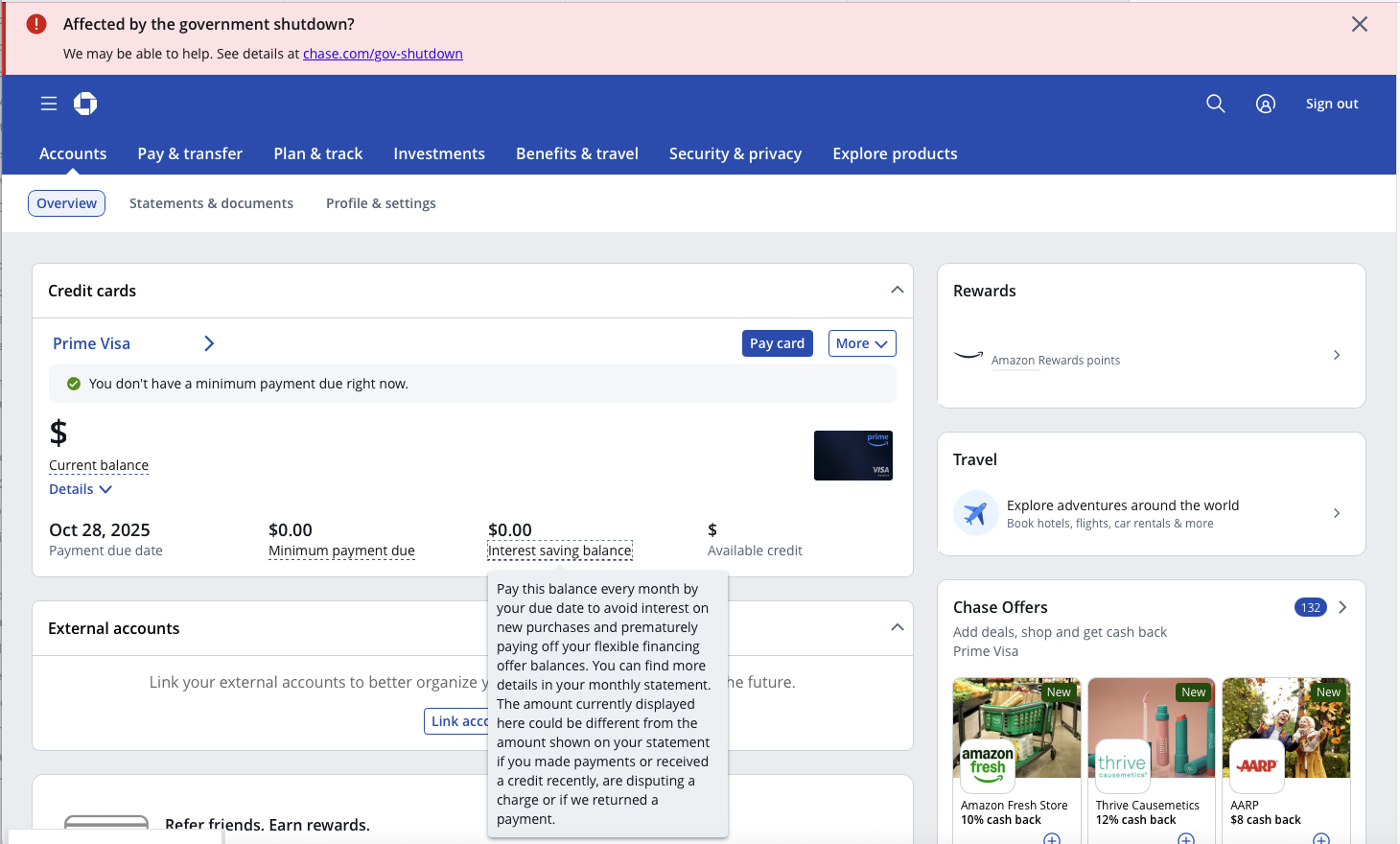This screenshot has height=844, width=1400.
Task: Click the airplane icon in Travel section
Action: 975,513
